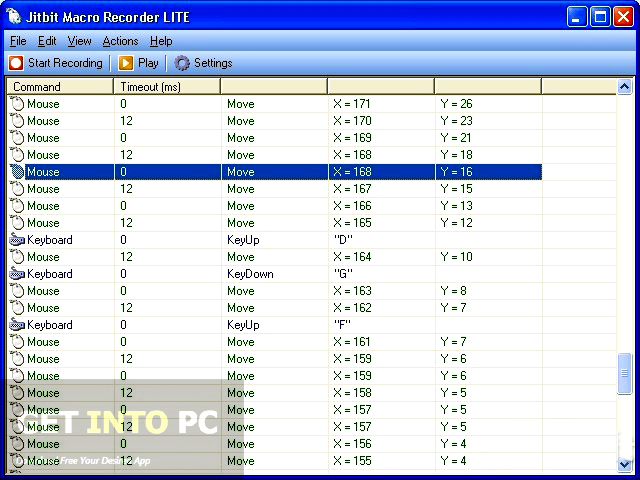Click mouse icon in X = 161 row
Viewport: 640px width, 480px height.
[17, 342]
